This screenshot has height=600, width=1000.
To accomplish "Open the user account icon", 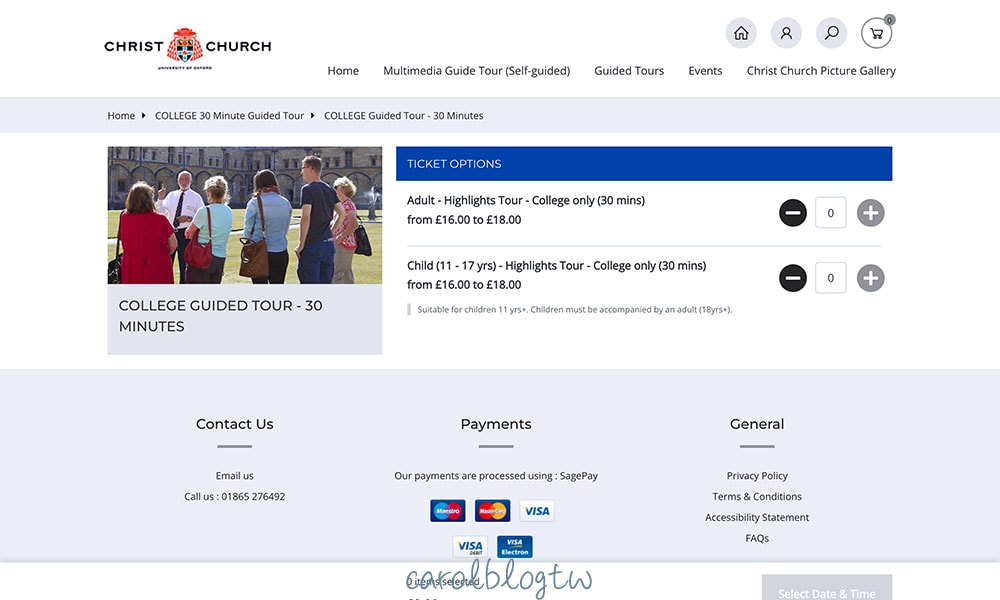I will click(786, 33).
